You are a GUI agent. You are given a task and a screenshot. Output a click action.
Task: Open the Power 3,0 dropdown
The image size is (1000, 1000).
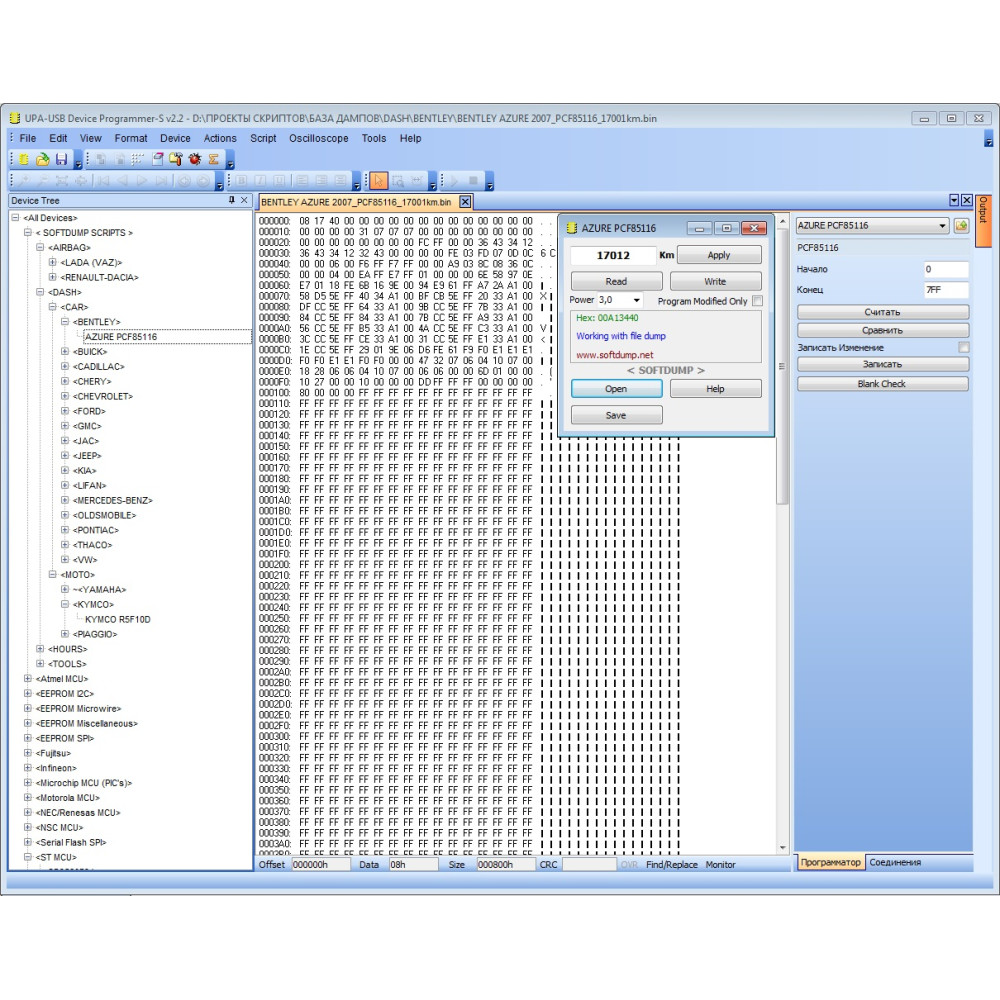point(636,300)
